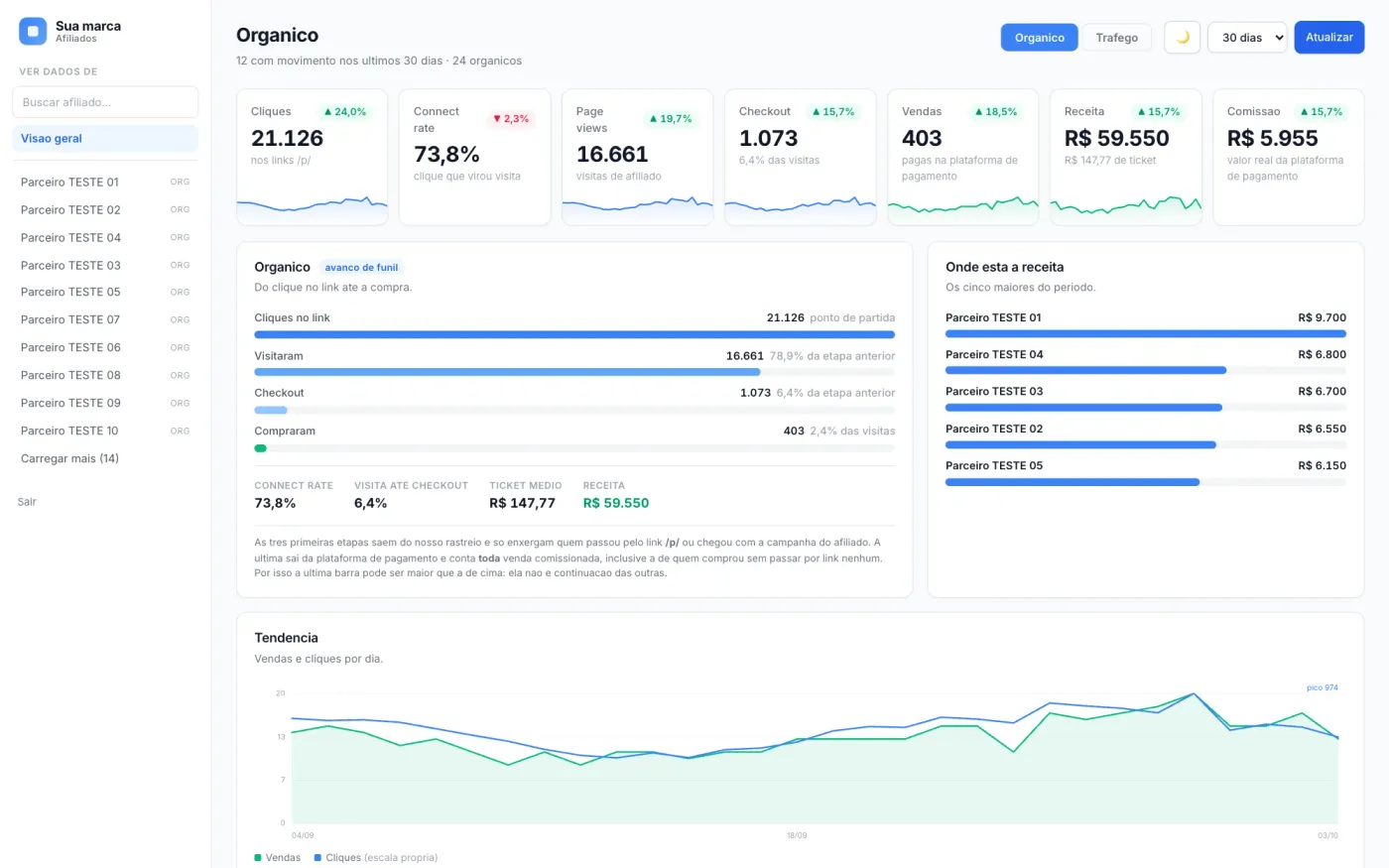Screen dimensions: 1389x868
Task: Expand the list with Carregar mais (14)
Action: click(x=69, y=459)
